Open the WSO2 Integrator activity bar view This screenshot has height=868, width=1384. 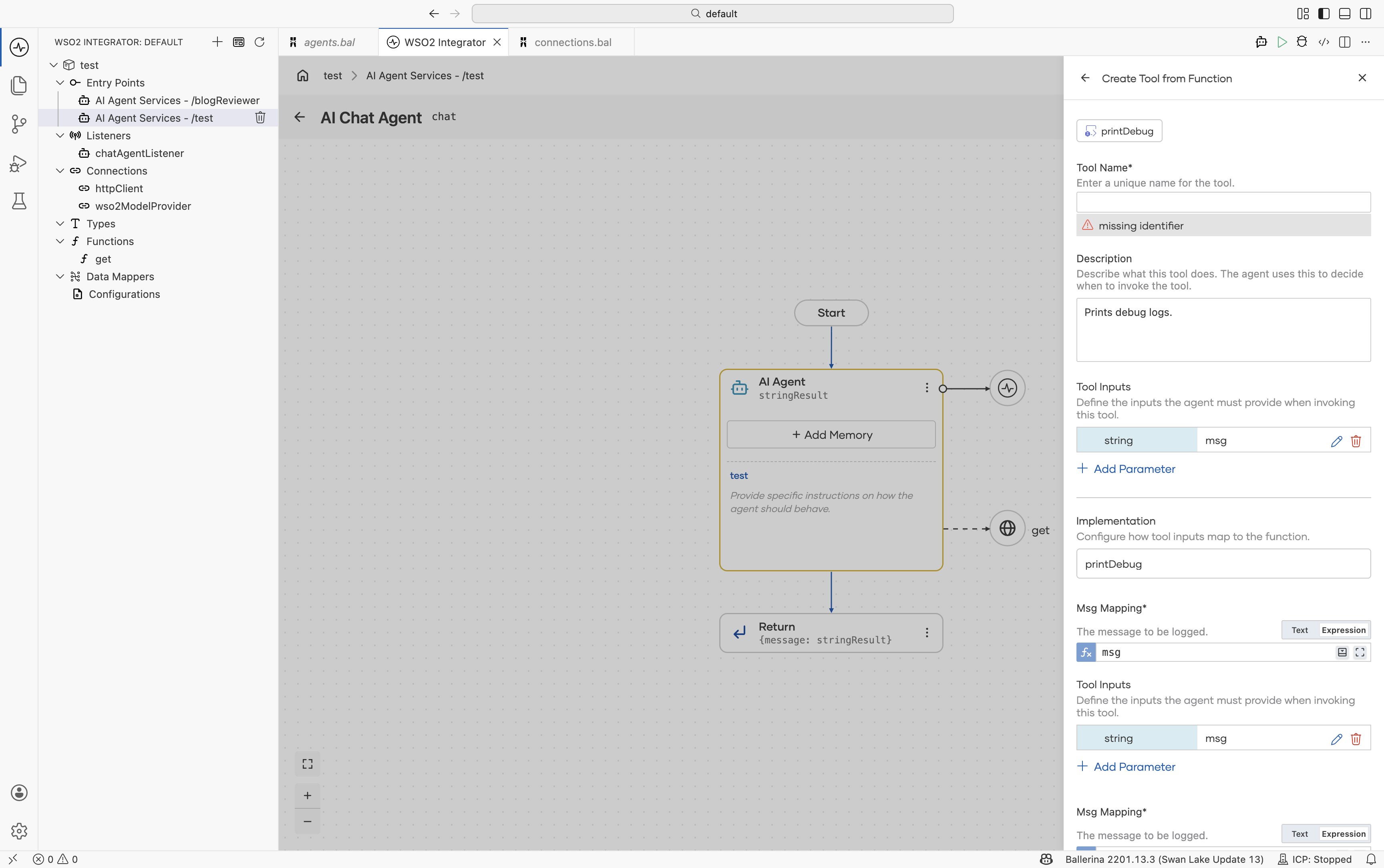19,47
